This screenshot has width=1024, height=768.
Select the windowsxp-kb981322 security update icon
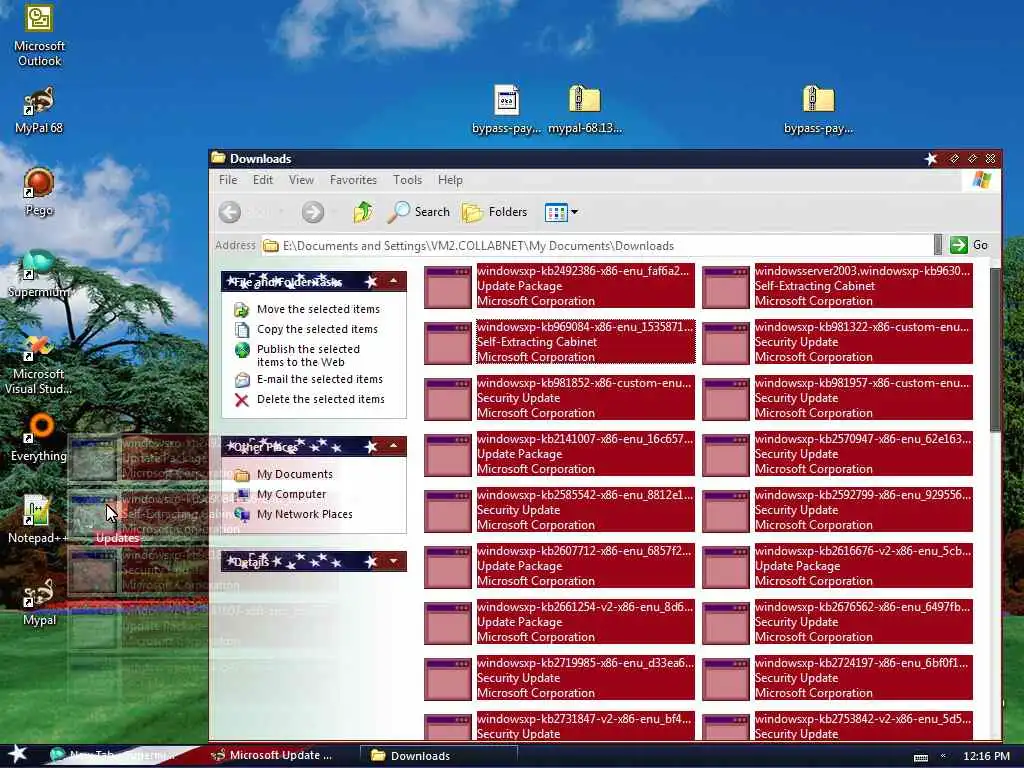(x=726, y=343)
